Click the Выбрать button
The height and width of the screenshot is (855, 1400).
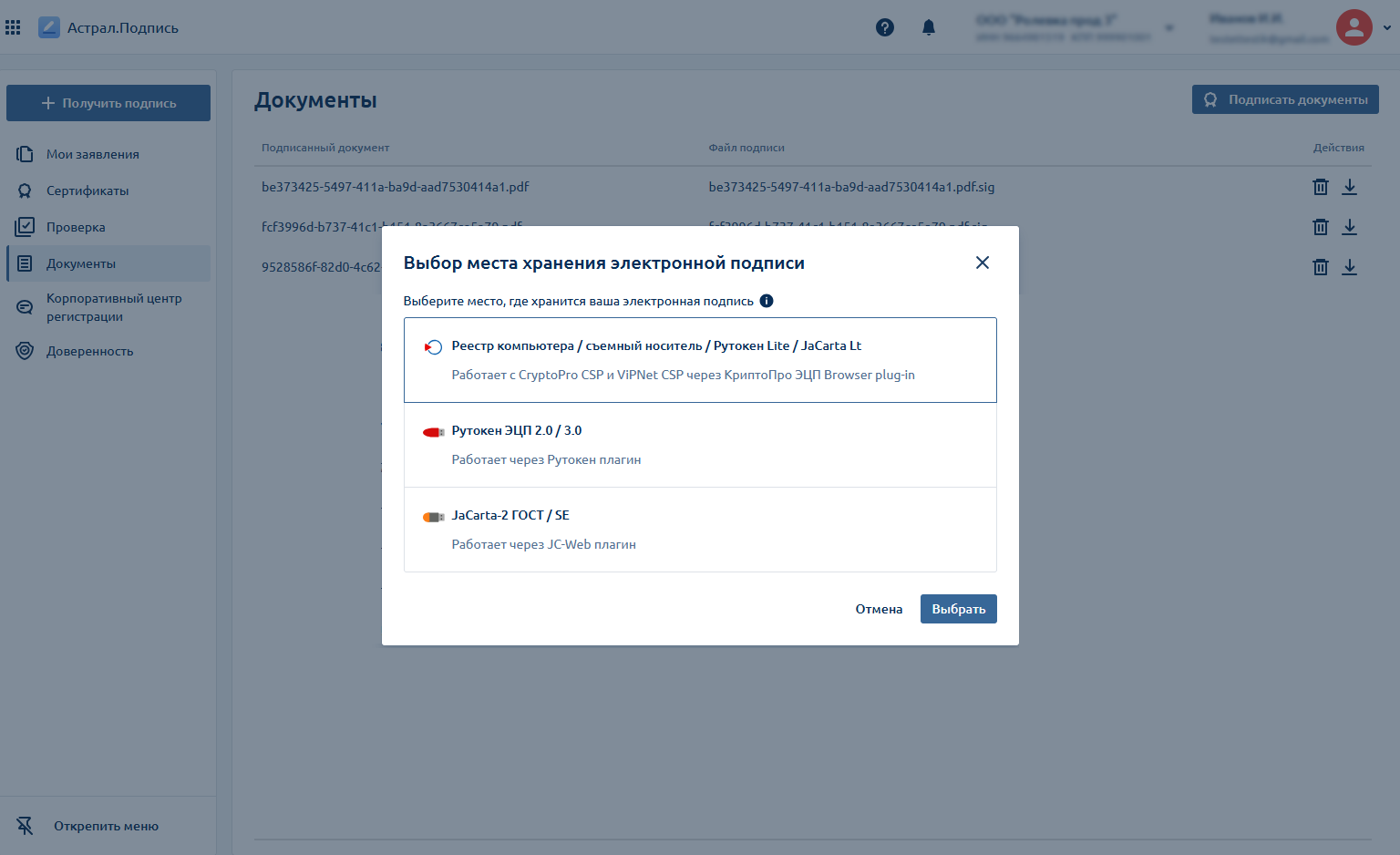[959, 609]
